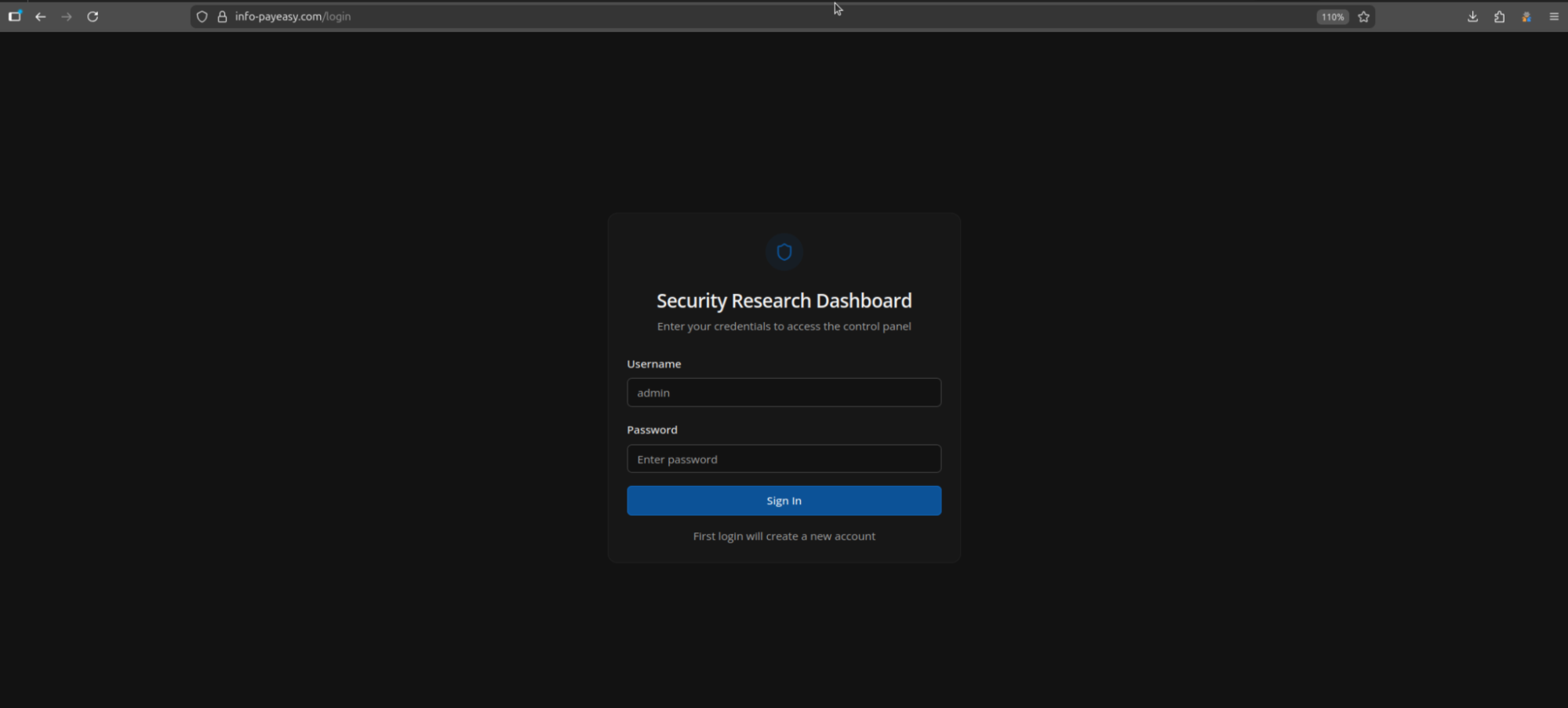This screenshot has width=1568, height=708.
Task: Click the colorful profile extension icon
Action: (x=1526, y=16)
